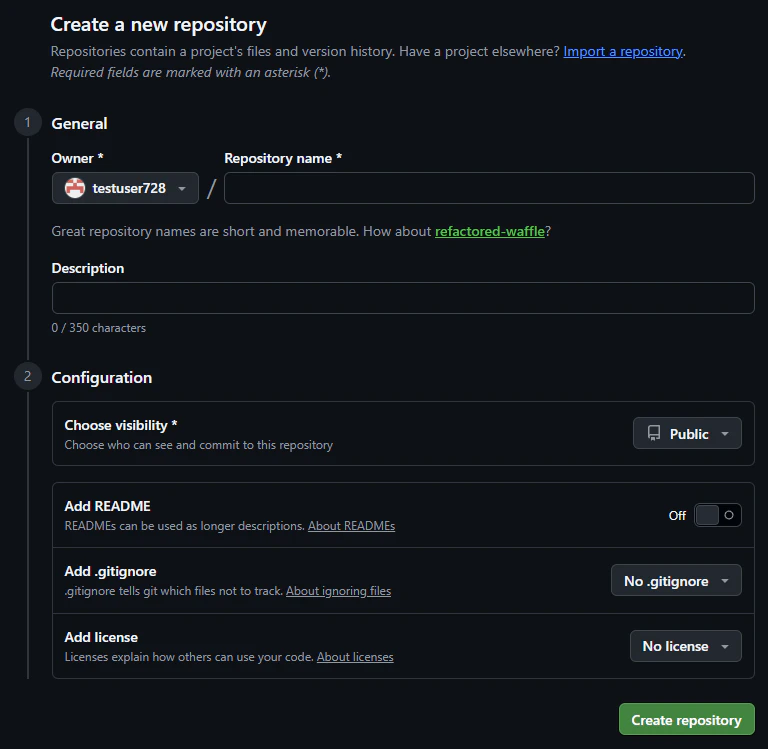Open the Public visibility dropdown
This screenshot has height=749, width=768.
(x=687, y=434)
